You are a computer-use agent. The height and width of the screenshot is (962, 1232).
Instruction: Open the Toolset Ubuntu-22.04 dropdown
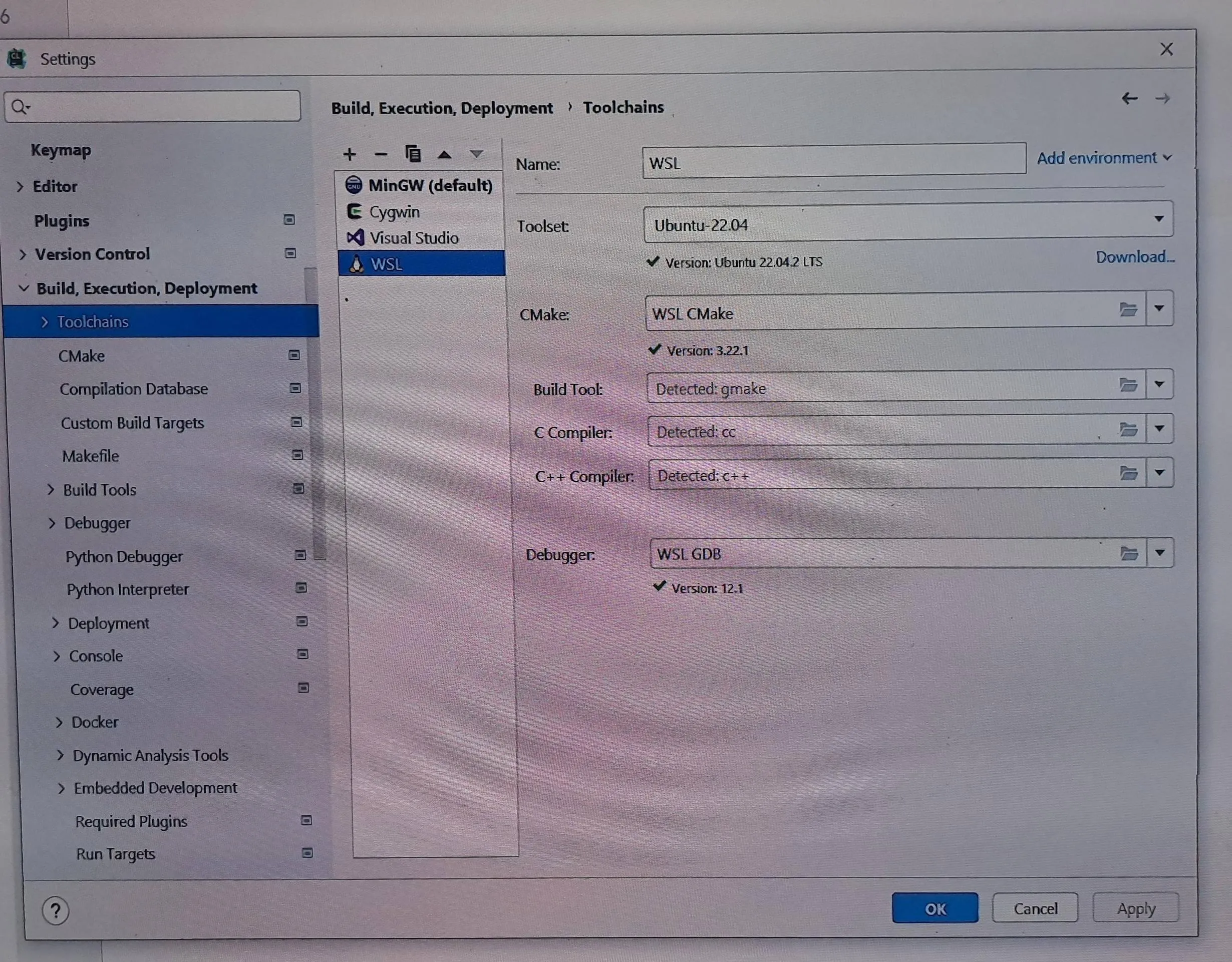(1159, 219)
